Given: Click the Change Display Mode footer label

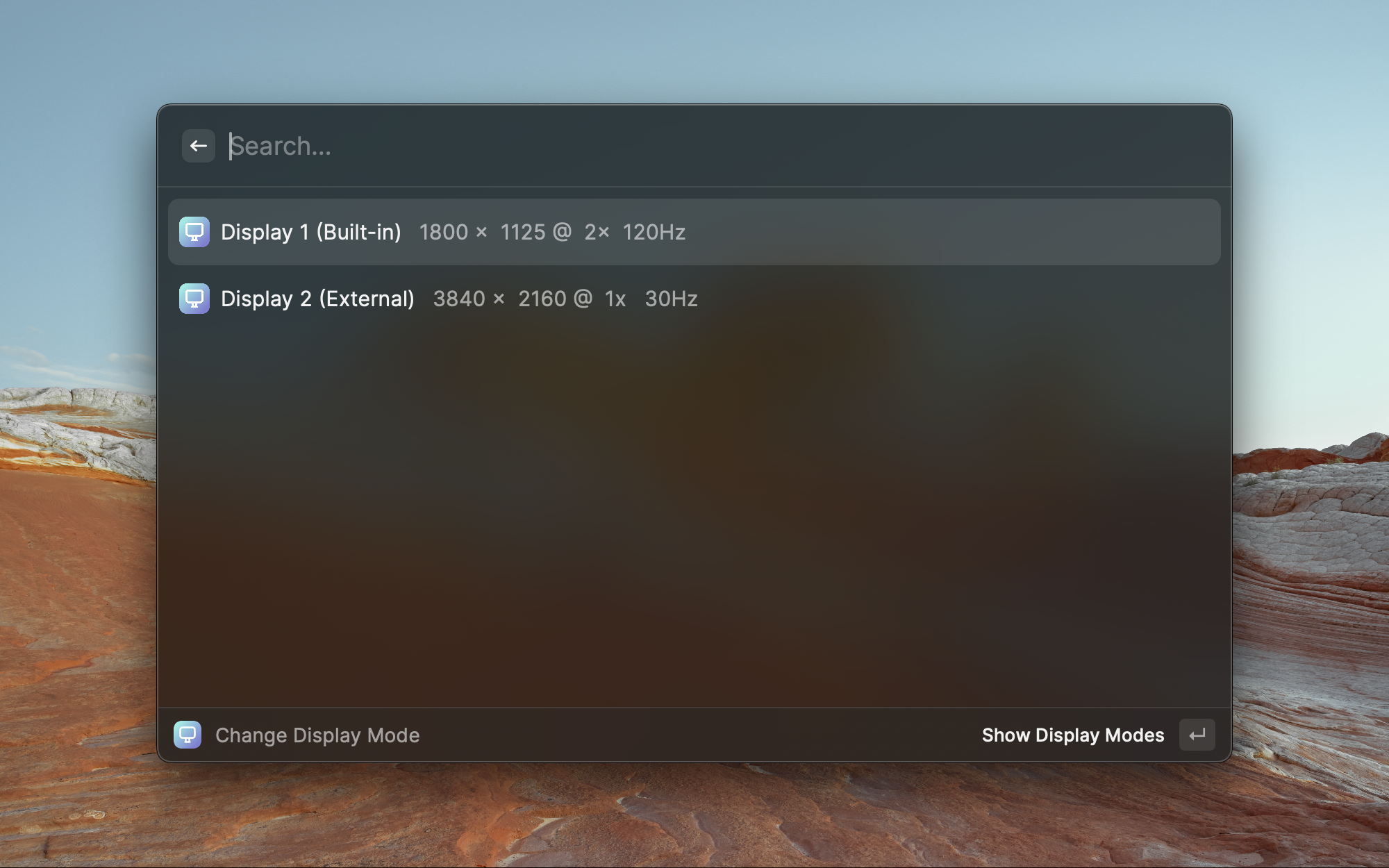Looking at the screenshot, I should [x=317, y=735].
